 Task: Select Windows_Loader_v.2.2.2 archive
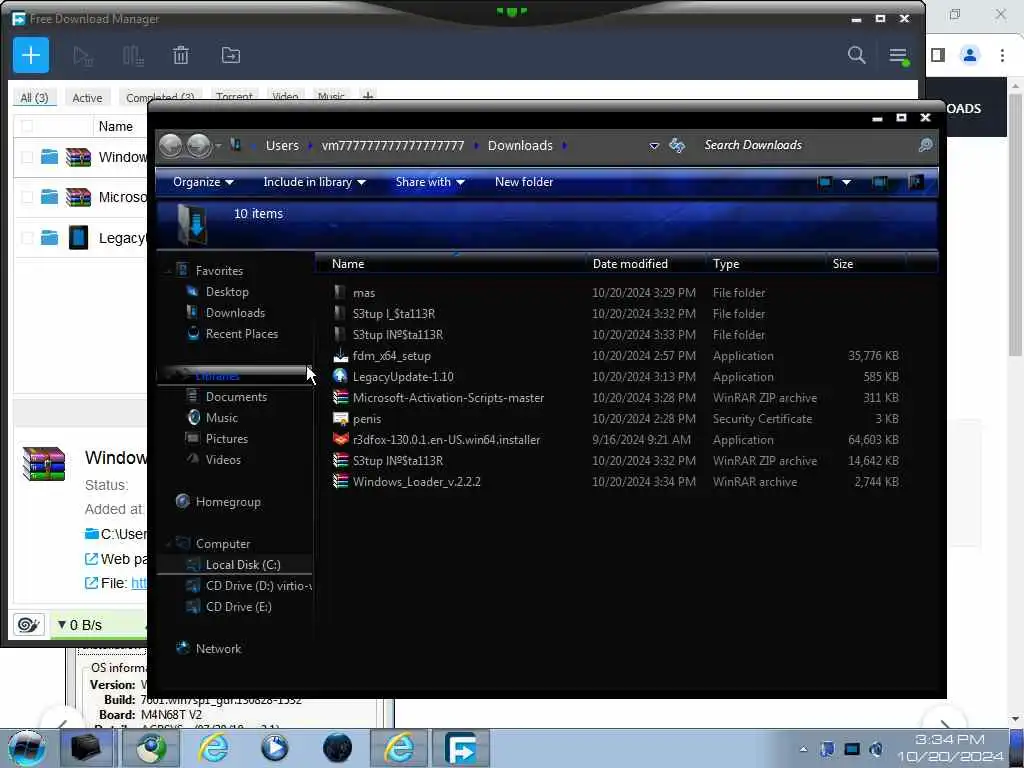click(x=416, y=482)
